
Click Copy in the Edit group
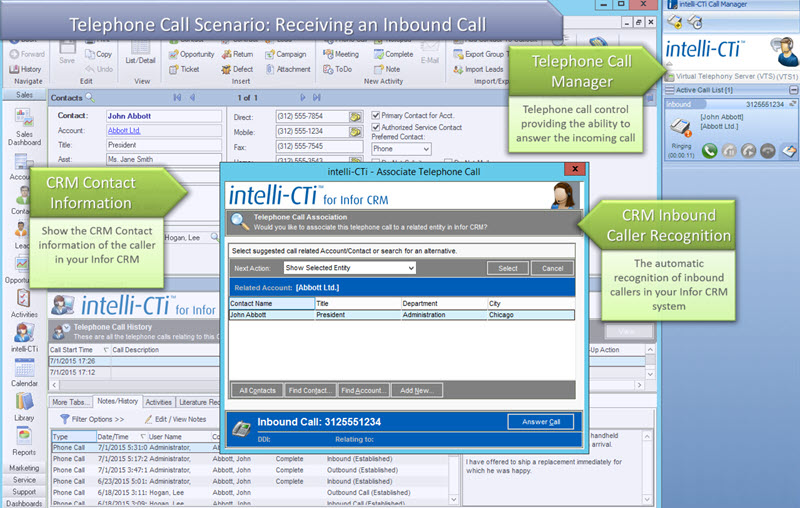(98, 54)
